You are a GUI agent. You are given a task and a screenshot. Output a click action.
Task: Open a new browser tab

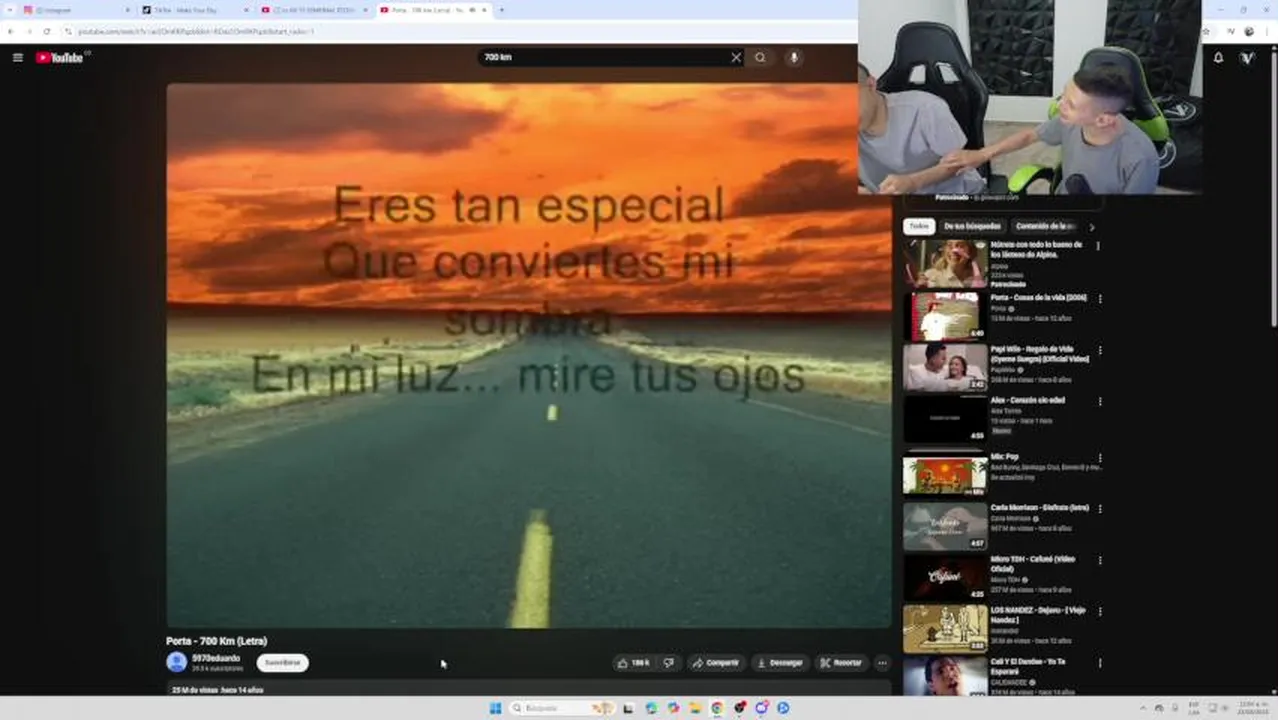coord(501,10)
